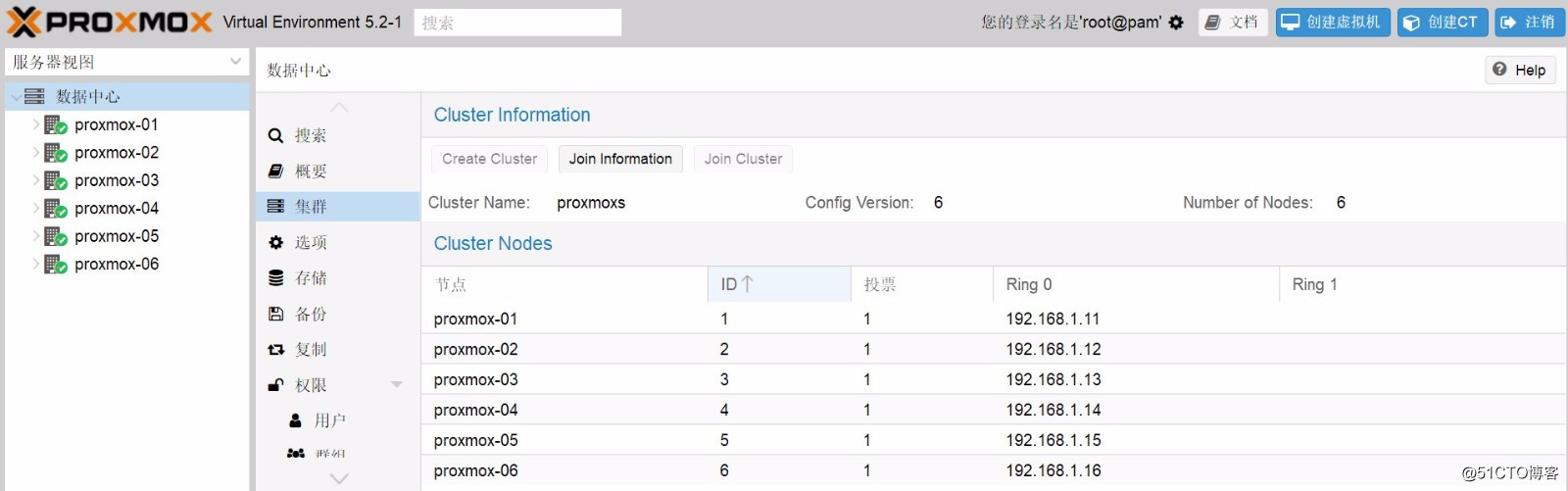Select the proxmox-01 row in Cluster Nodes
Viewport: 1568px width, 491px height.
(994, 319)
